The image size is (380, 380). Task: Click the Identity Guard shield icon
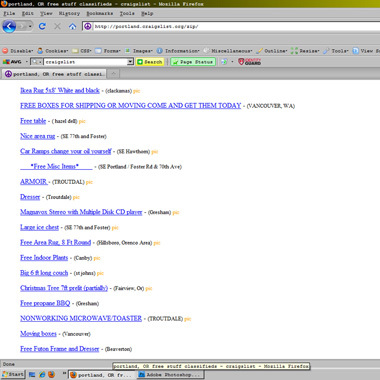coord(249,62)
